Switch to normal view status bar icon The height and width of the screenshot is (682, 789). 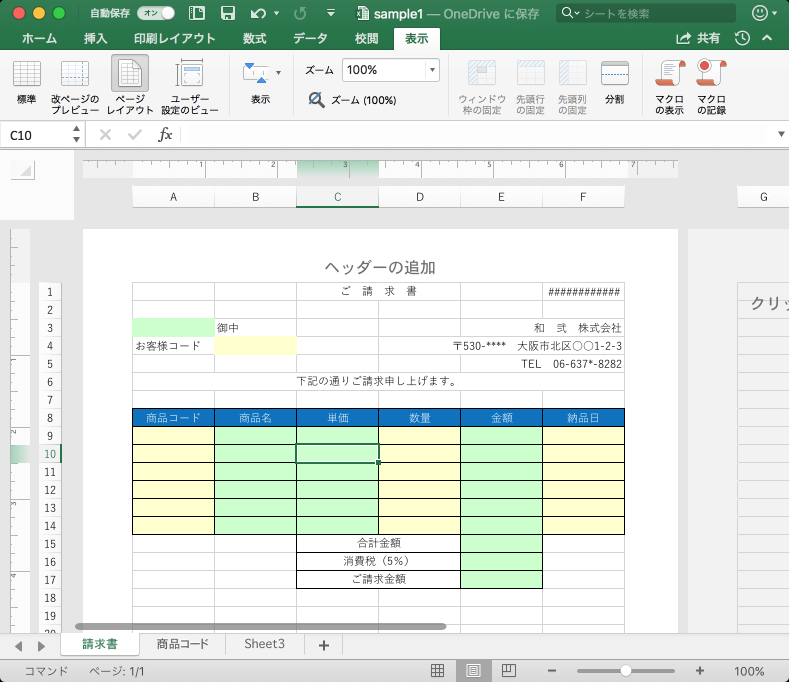point(438,670)
